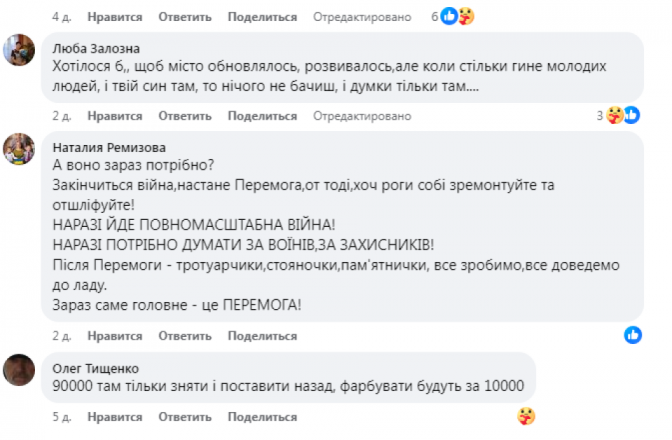Viewport: 672px width, 440px height.
Task: Click the laughing reaction on Олег Тищенко's comment
Action: [x=527, y=416]
